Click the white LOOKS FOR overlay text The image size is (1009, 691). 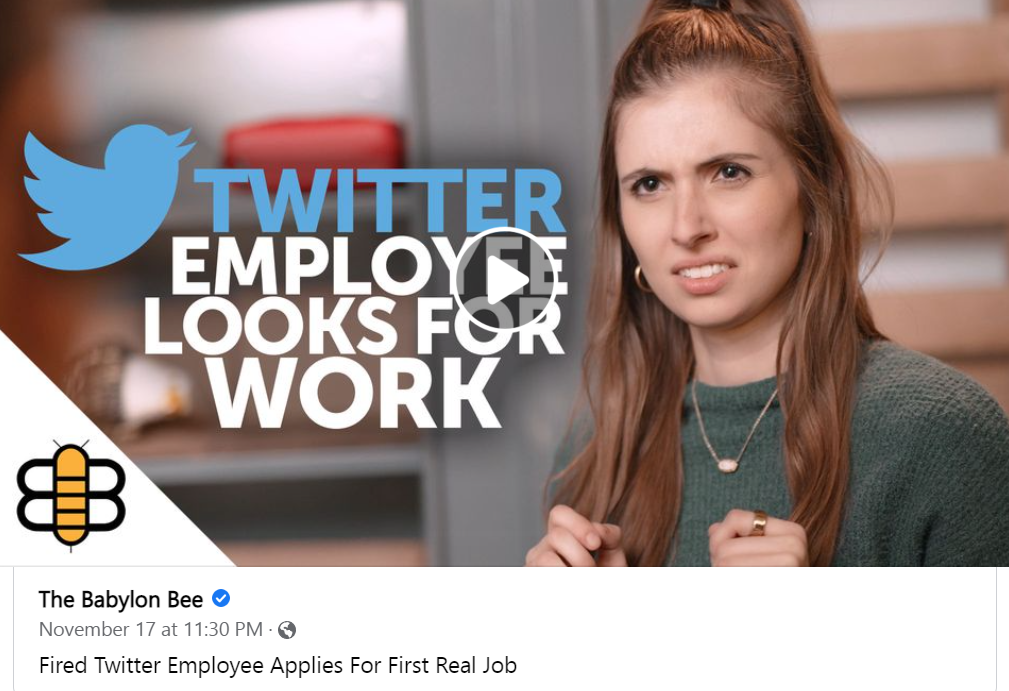[353, 325]
